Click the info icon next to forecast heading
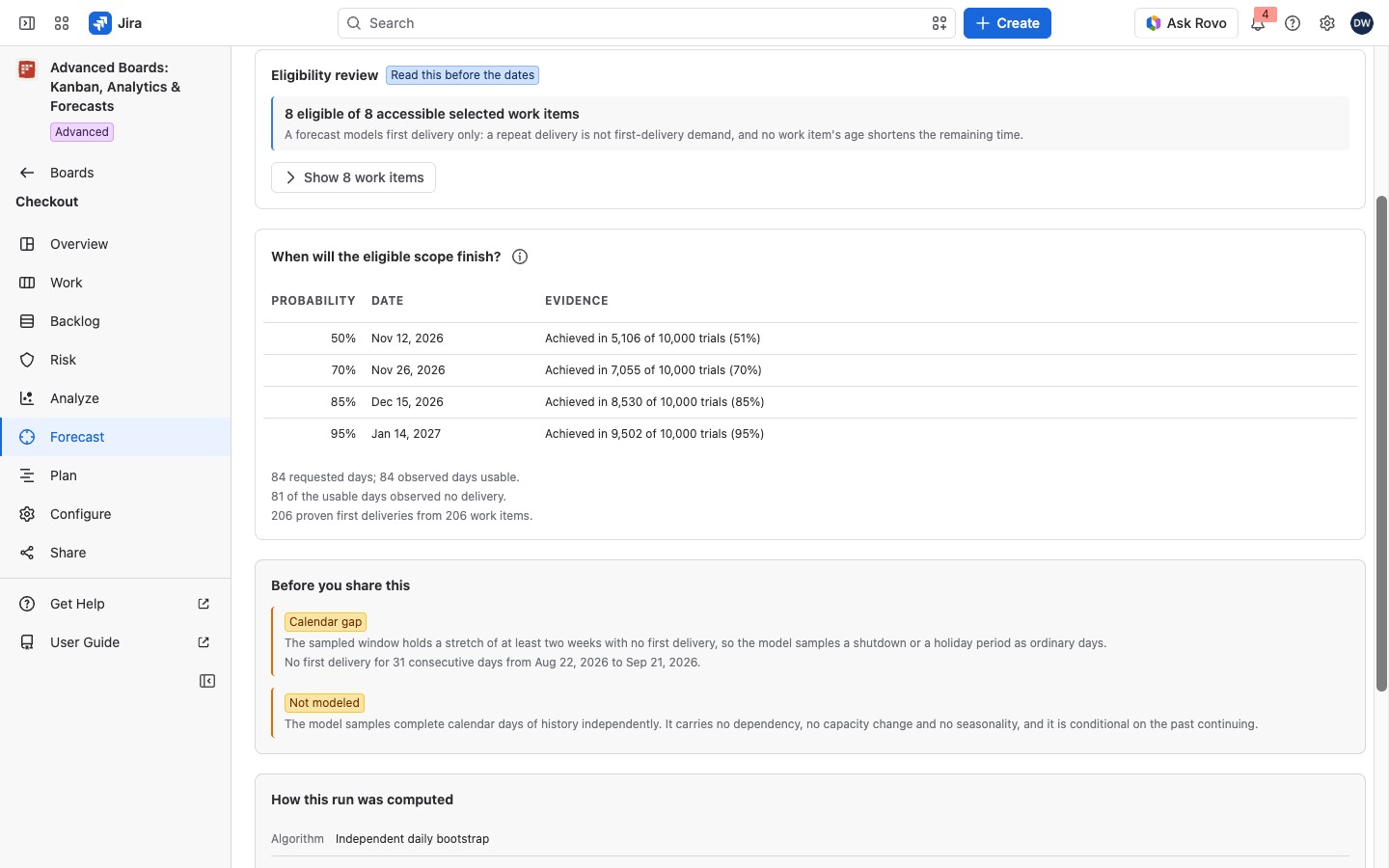Screen dimensions: 1389x868 (520, 257)
